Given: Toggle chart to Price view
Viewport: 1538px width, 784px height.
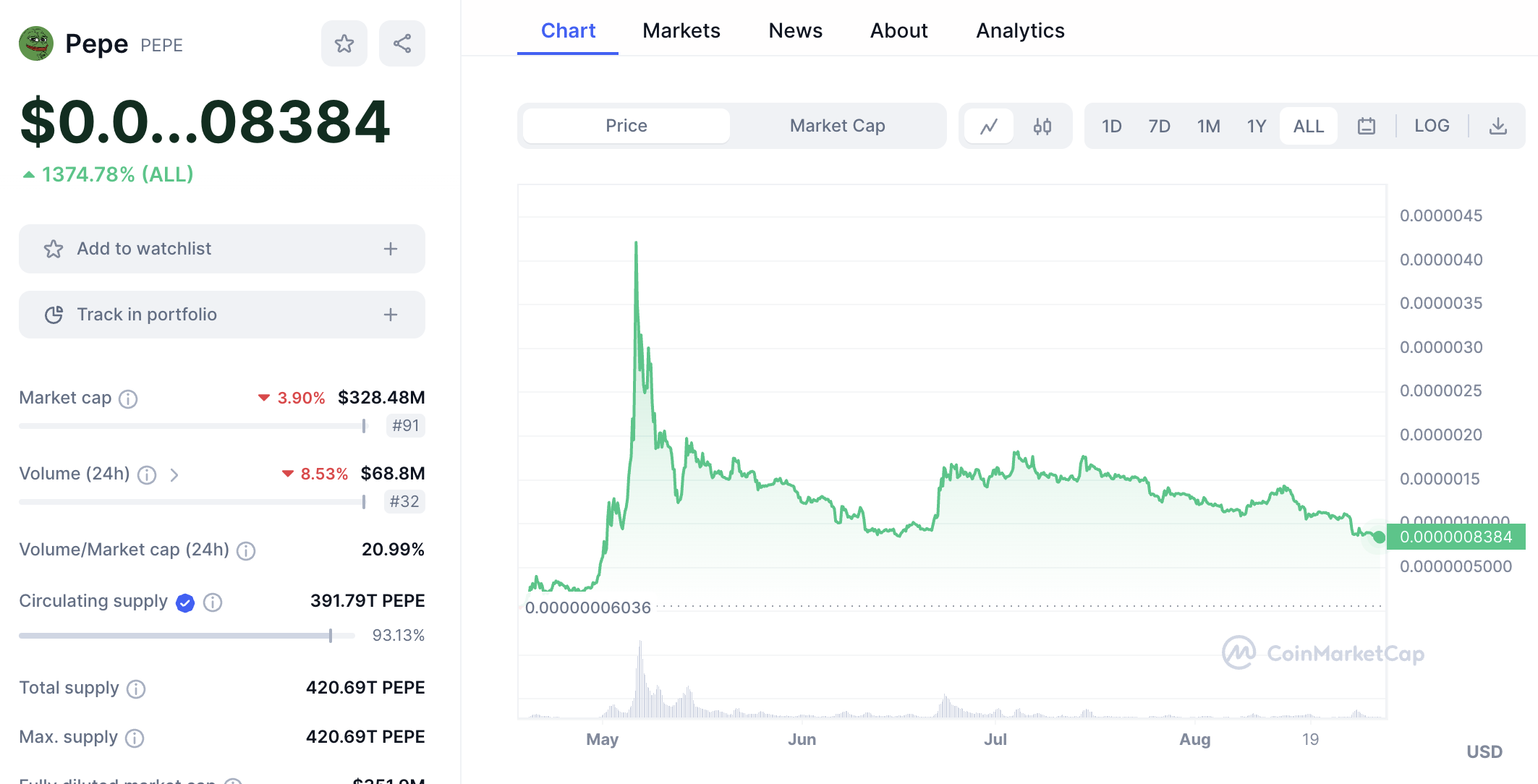Looking at the screenshot, I should coord(626,126).
